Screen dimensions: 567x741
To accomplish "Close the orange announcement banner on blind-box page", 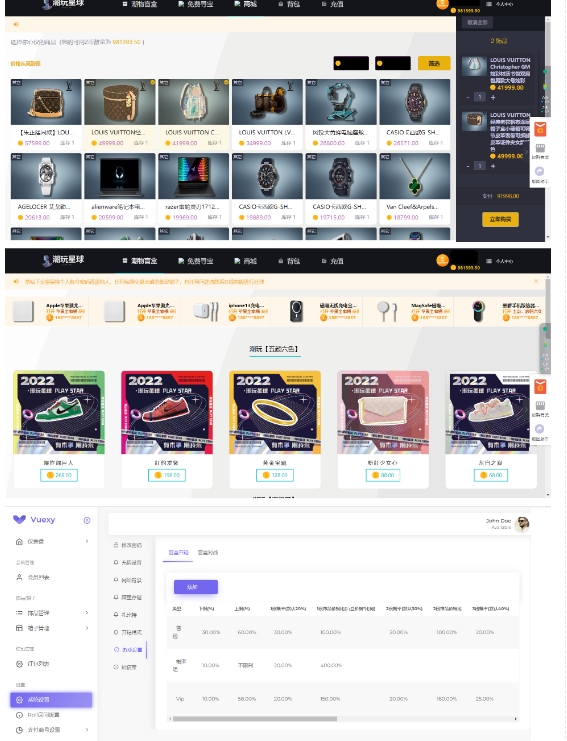I will tap(536, 281).
